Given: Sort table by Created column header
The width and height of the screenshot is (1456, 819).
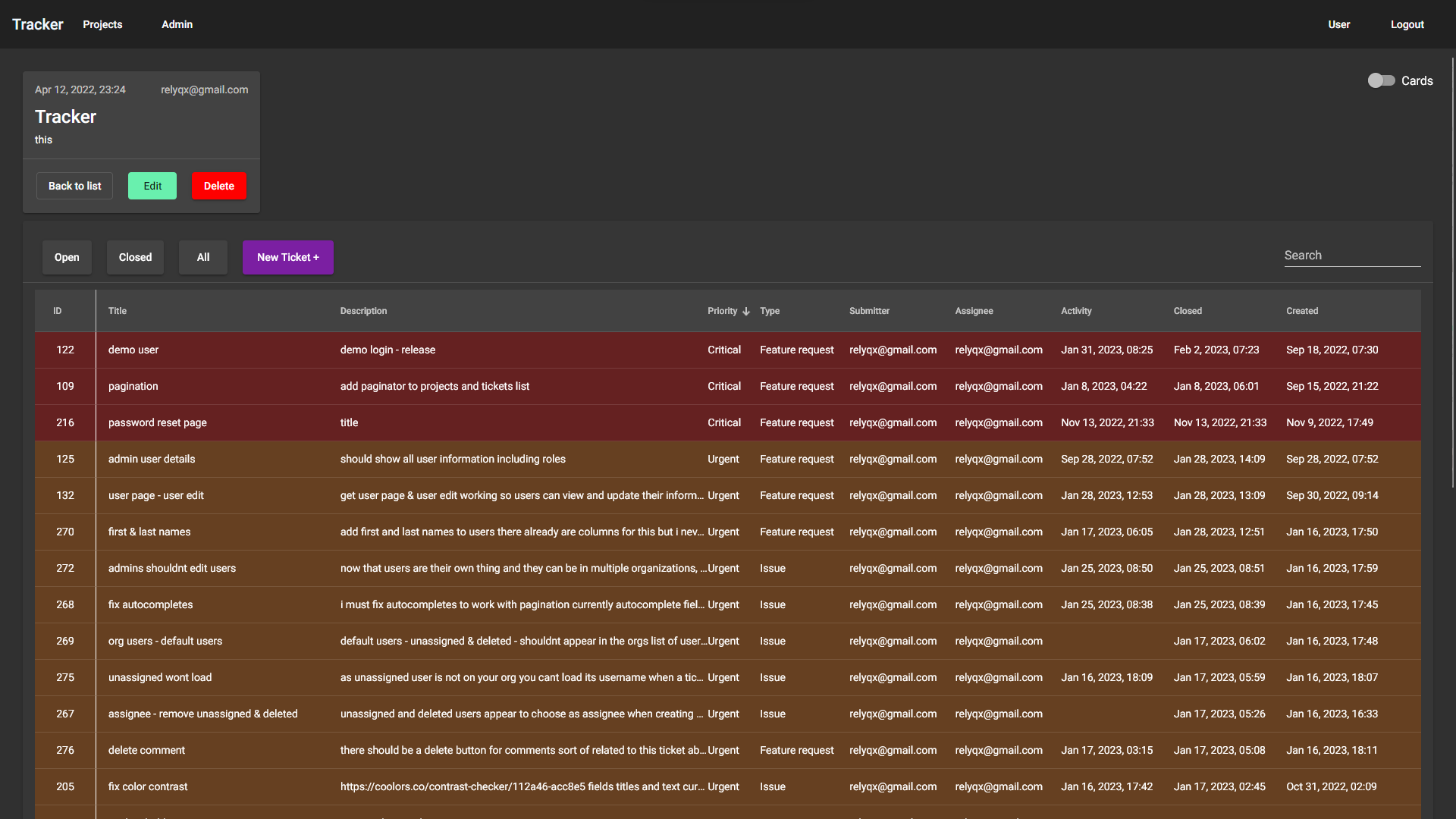Looking at the screenshot, I should pyautogui.click(x=1301, y=311).
